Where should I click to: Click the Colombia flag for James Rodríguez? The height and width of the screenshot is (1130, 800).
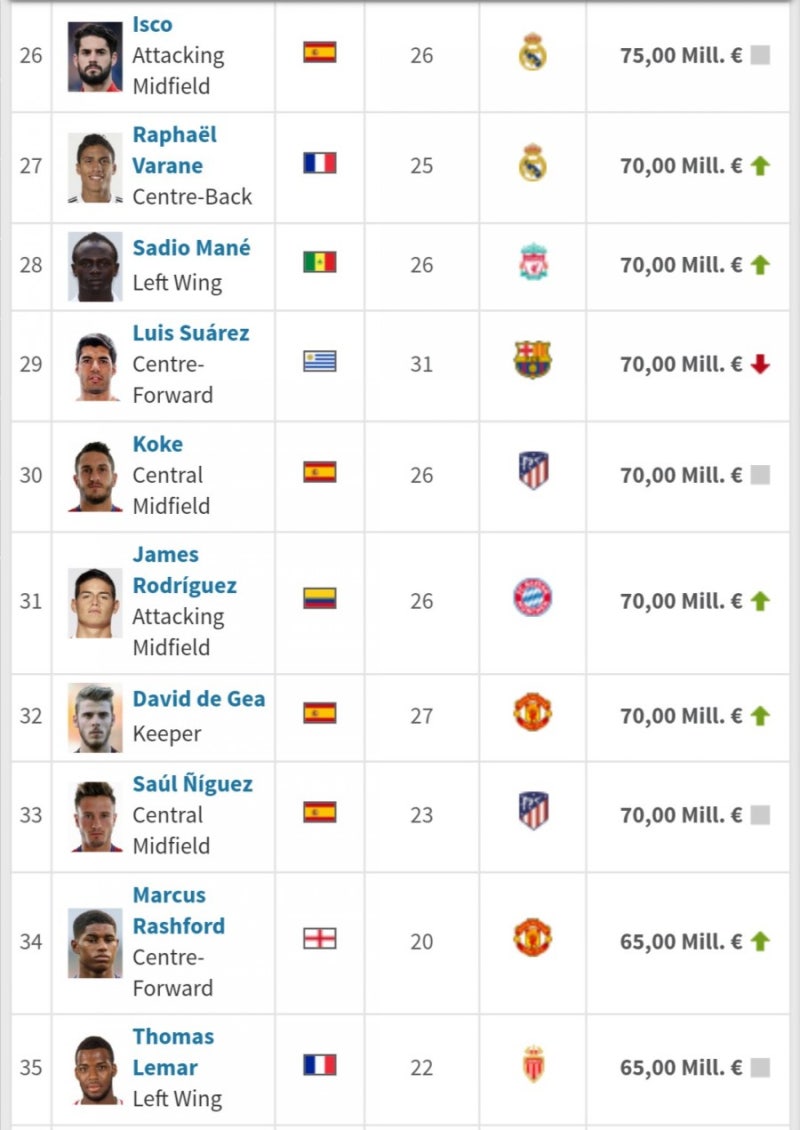[x=320, y=598]
